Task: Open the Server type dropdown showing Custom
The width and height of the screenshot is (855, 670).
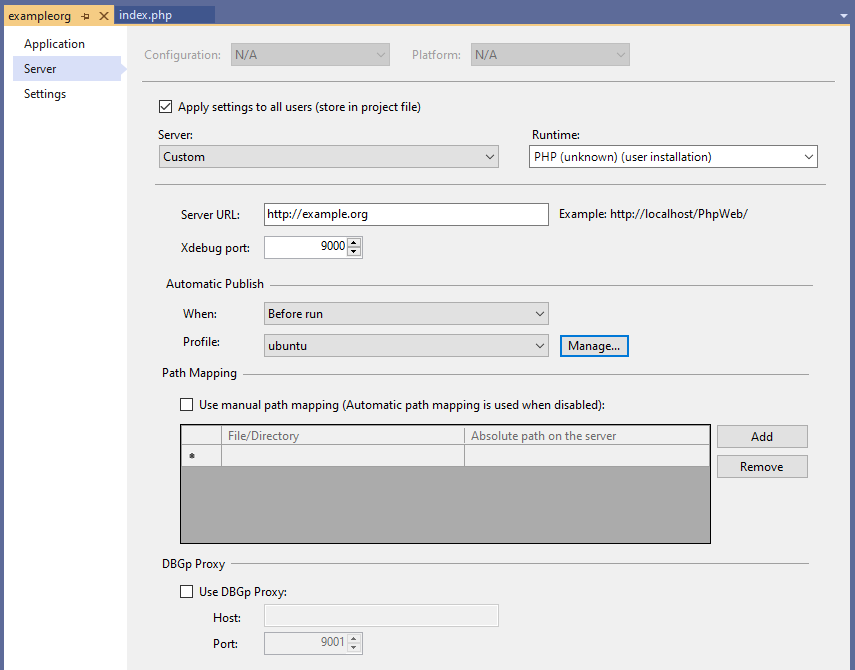Action: click(329, 156)
